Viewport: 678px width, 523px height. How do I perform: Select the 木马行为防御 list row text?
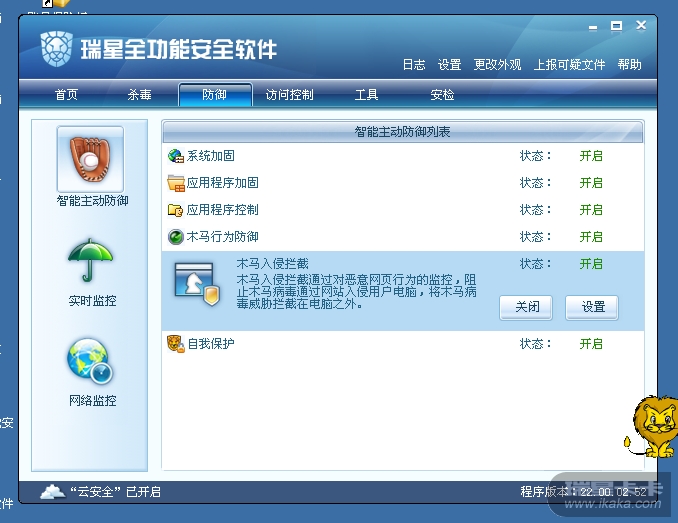click(x=223, y=237)
